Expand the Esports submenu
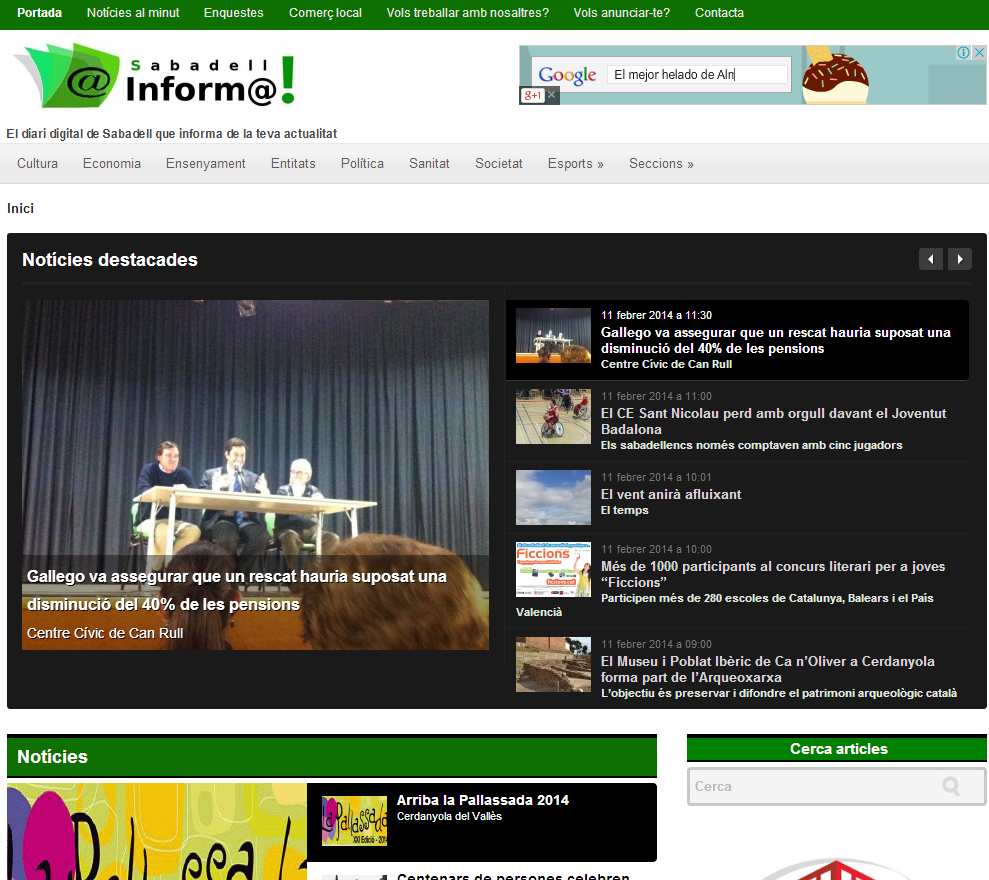Viewport: 989px width, 880px height. 575,163
